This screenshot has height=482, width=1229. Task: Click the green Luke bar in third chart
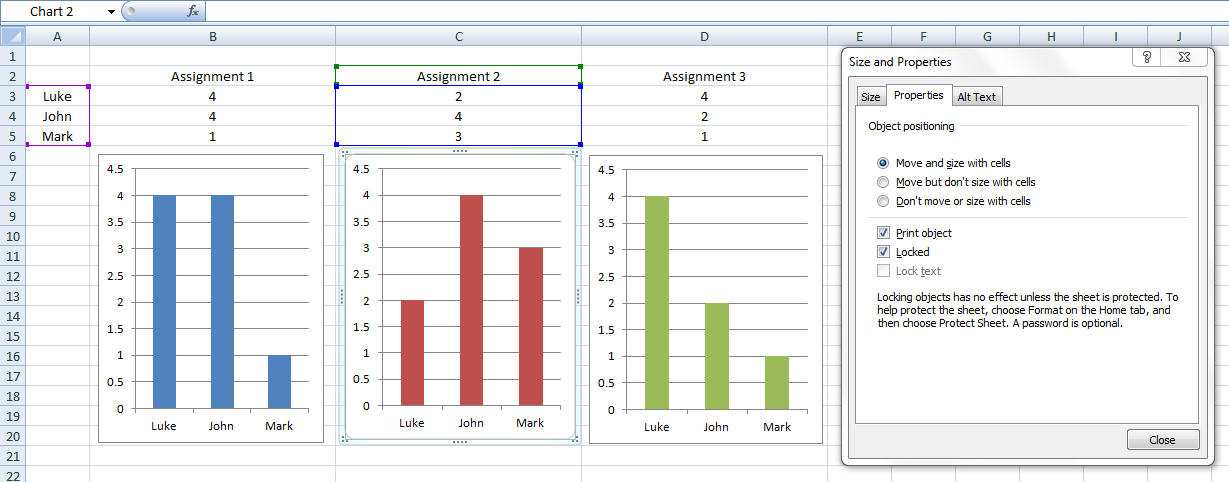pyautogui.click(x=656, y=300)
